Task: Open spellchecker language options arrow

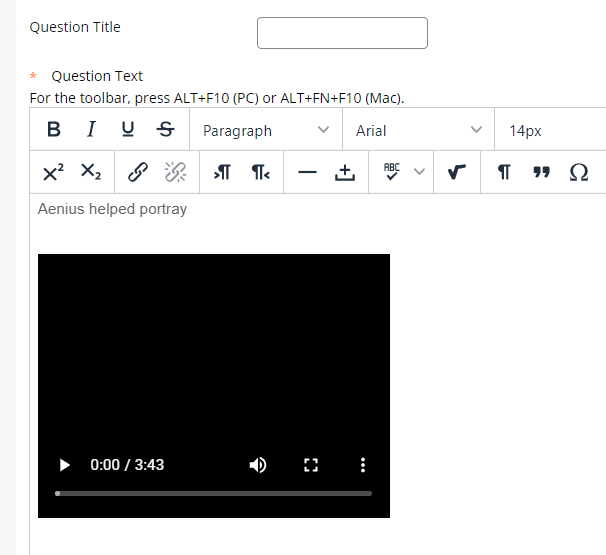Action: pos(419,171)
